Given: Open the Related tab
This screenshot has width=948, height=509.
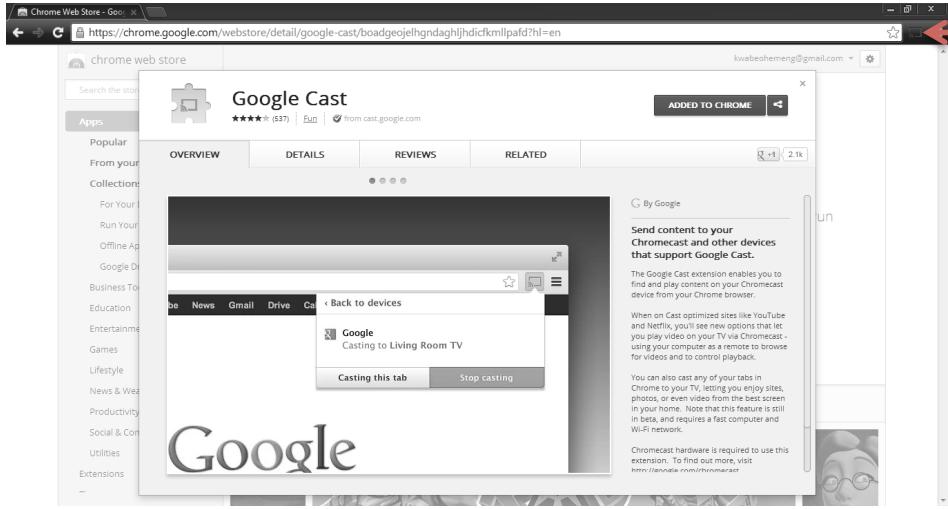Looking at the screenshot, I should tap(525, 155).
